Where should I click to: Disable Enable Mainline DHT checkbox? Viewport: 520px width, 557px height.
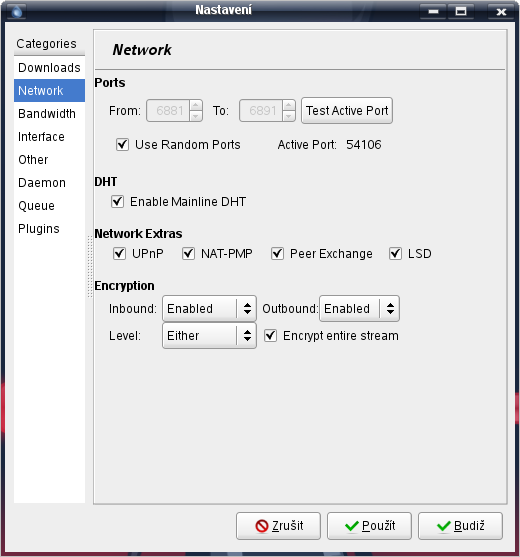click(x=117, y=201)
